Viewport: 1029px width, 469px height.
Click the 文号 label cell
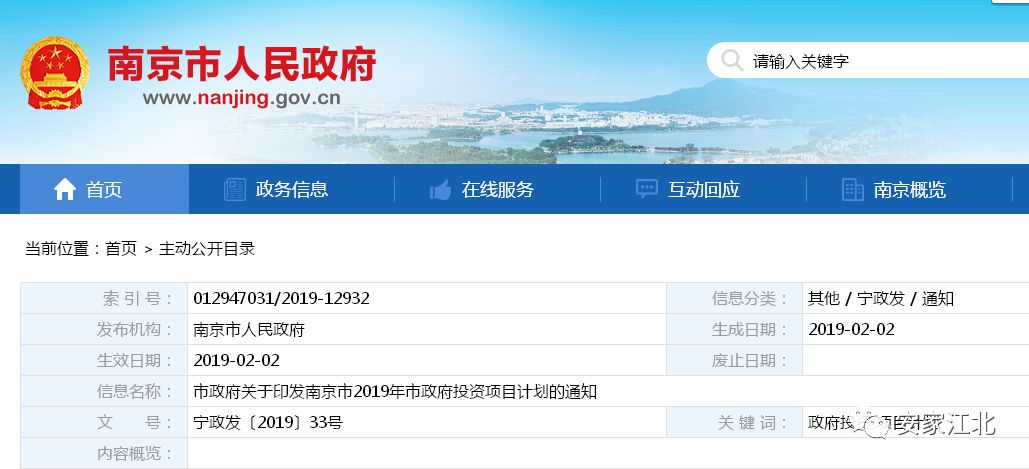(104, 422)
